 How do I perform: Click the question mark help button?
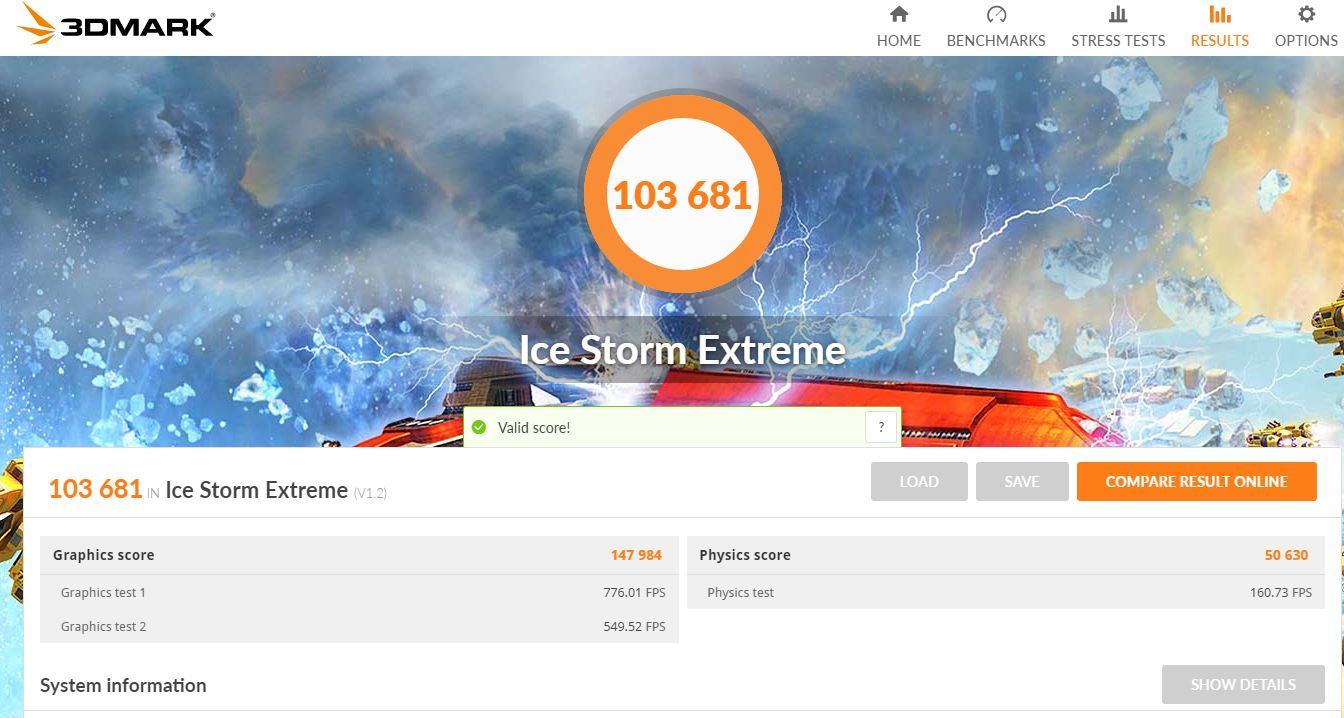pos(881,428)
